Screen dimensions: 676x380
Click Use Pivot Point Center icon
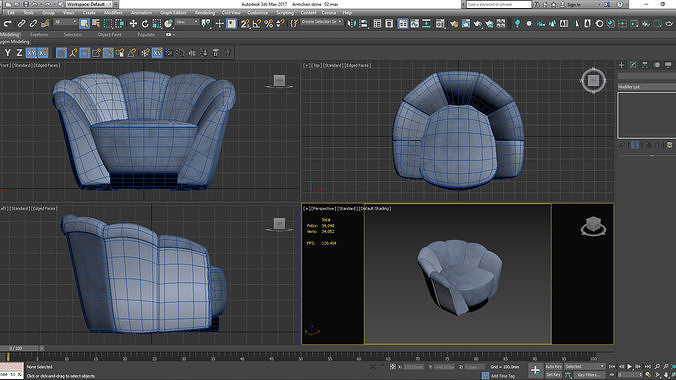coord(206,24)
